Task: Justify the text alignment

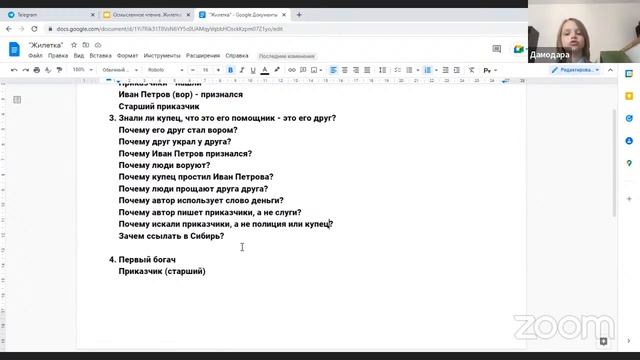Action: point(367,70)
